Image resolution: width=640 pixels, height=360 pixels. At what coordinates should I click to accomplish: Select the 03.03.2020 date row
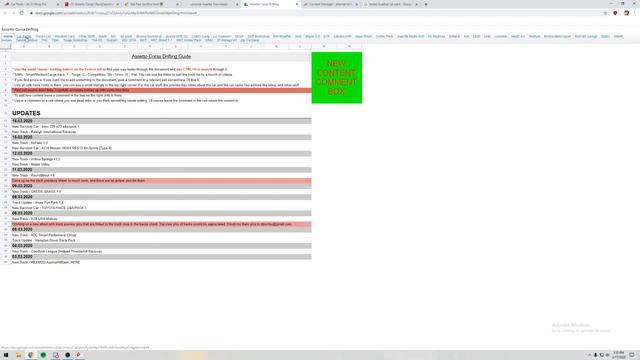coord(161,257)
